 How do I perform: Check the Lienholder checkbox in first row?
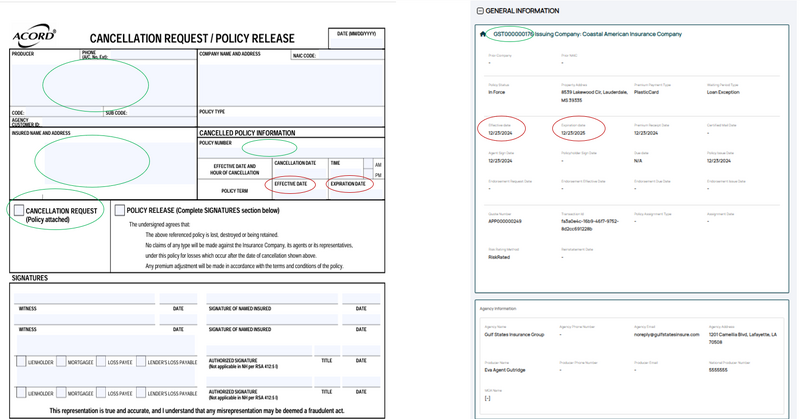click(21, 362)
